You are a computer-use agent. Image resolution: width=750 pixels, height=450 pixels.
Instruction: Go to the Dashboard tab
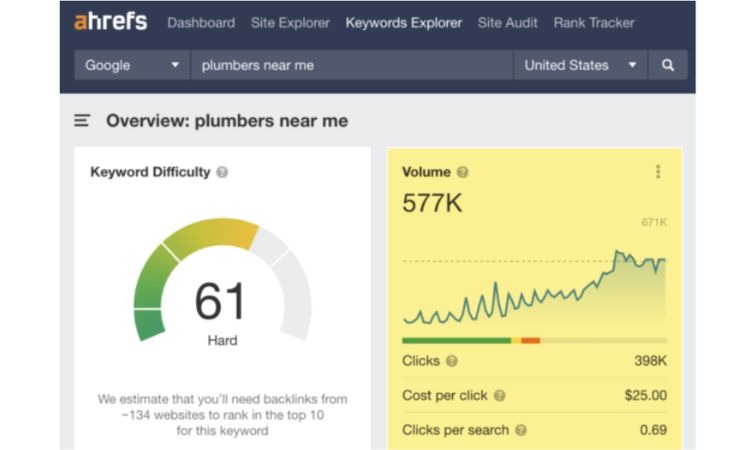click(x=201, y=23)
